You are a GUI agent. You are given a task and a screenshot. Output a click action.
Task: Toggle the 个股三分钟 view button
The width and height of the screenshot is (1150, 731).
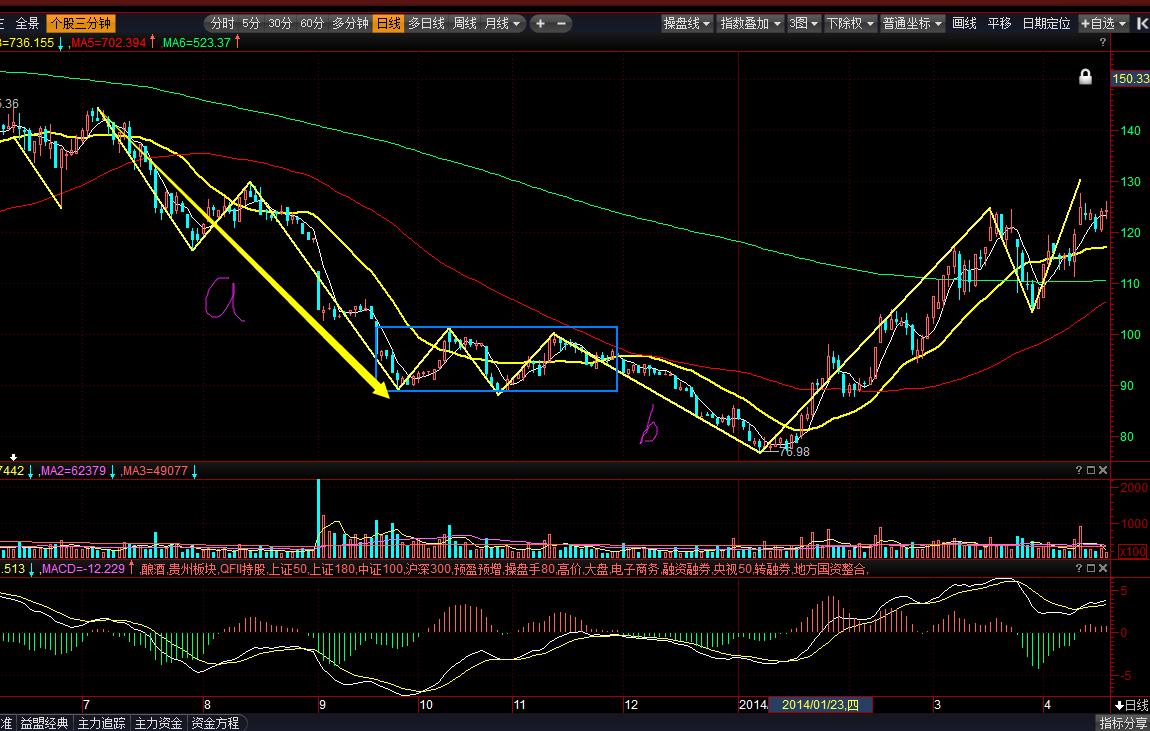81,23
